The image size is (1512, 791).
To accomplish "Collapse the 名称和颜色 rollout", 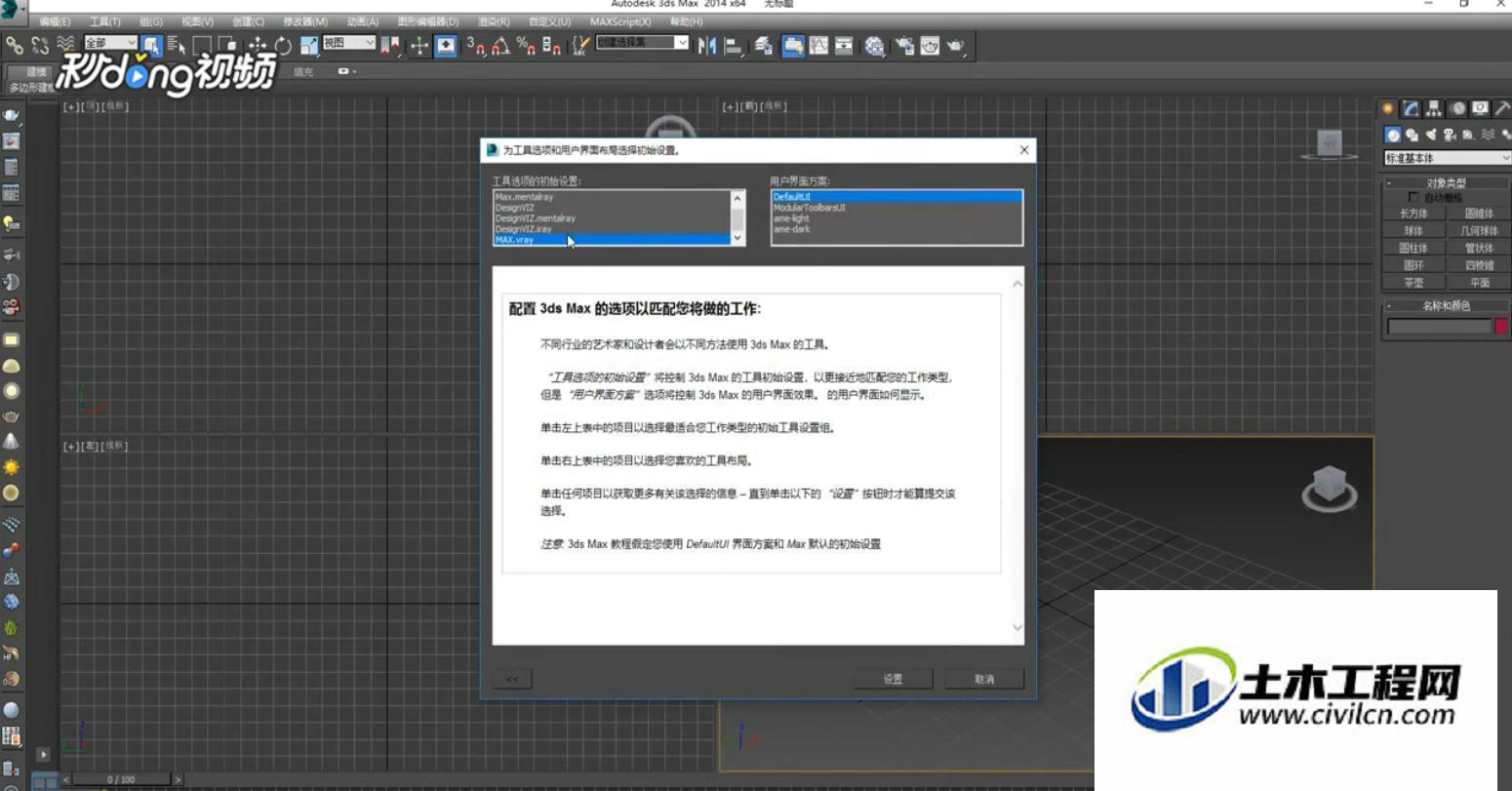I will pos(1447,305).
